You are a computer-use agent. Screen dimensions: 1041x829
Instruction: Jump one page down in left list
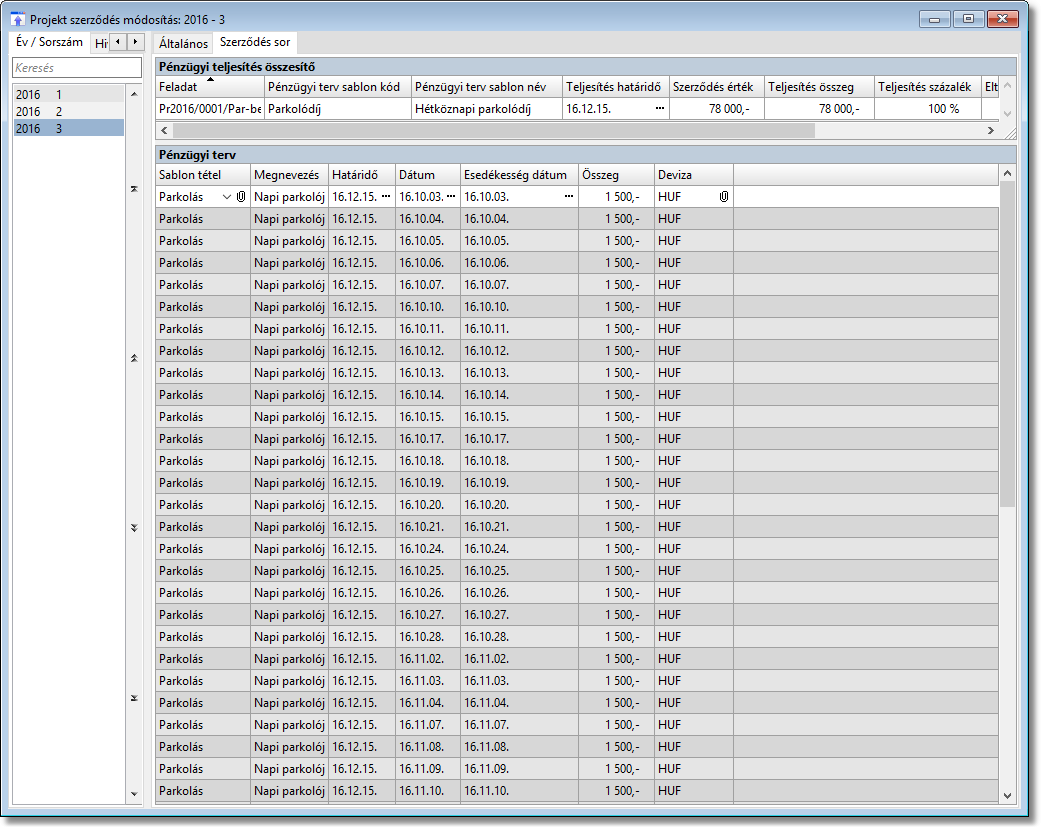point(134,528)
